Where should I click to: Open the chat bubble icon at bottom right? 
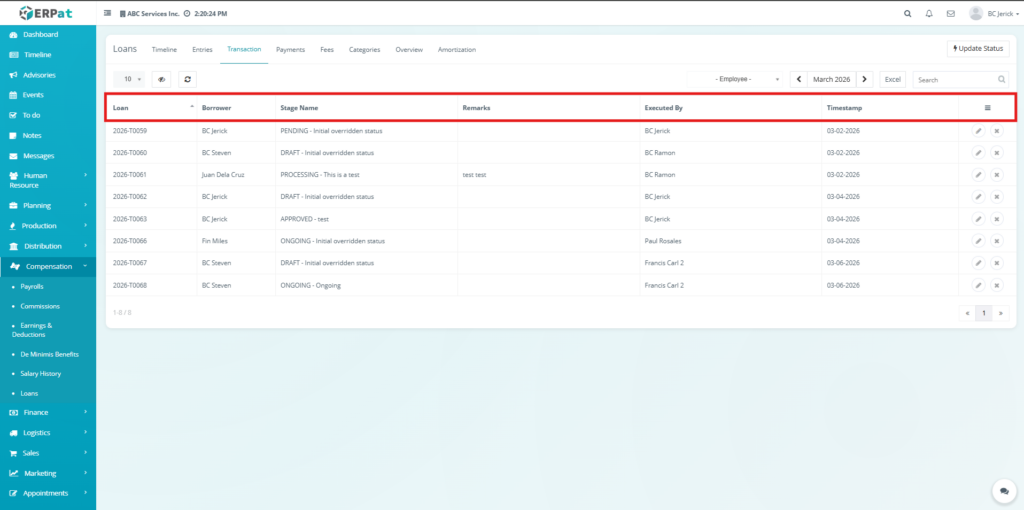1003,490
